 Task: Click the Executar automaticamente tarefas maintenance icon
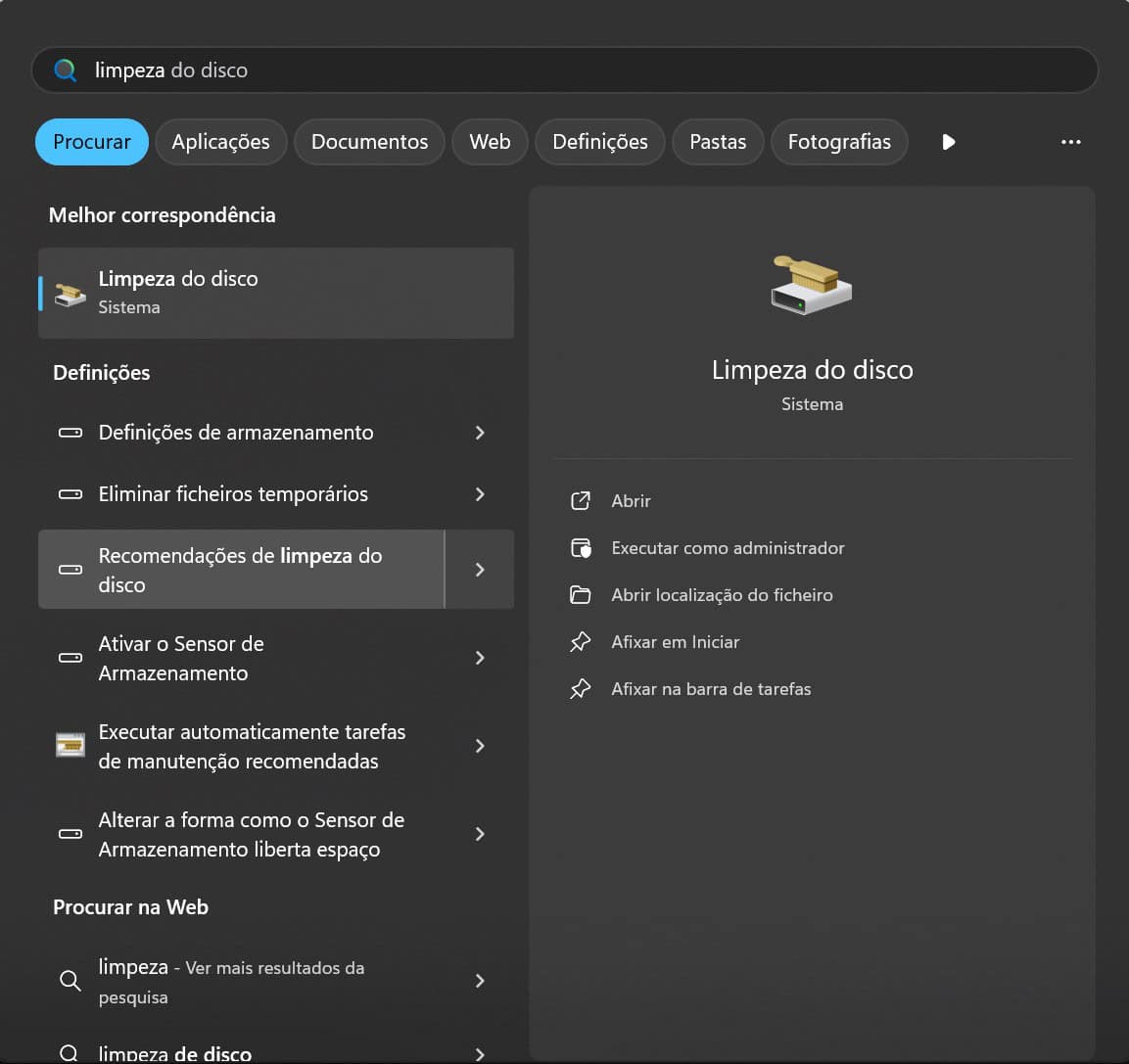70,746
